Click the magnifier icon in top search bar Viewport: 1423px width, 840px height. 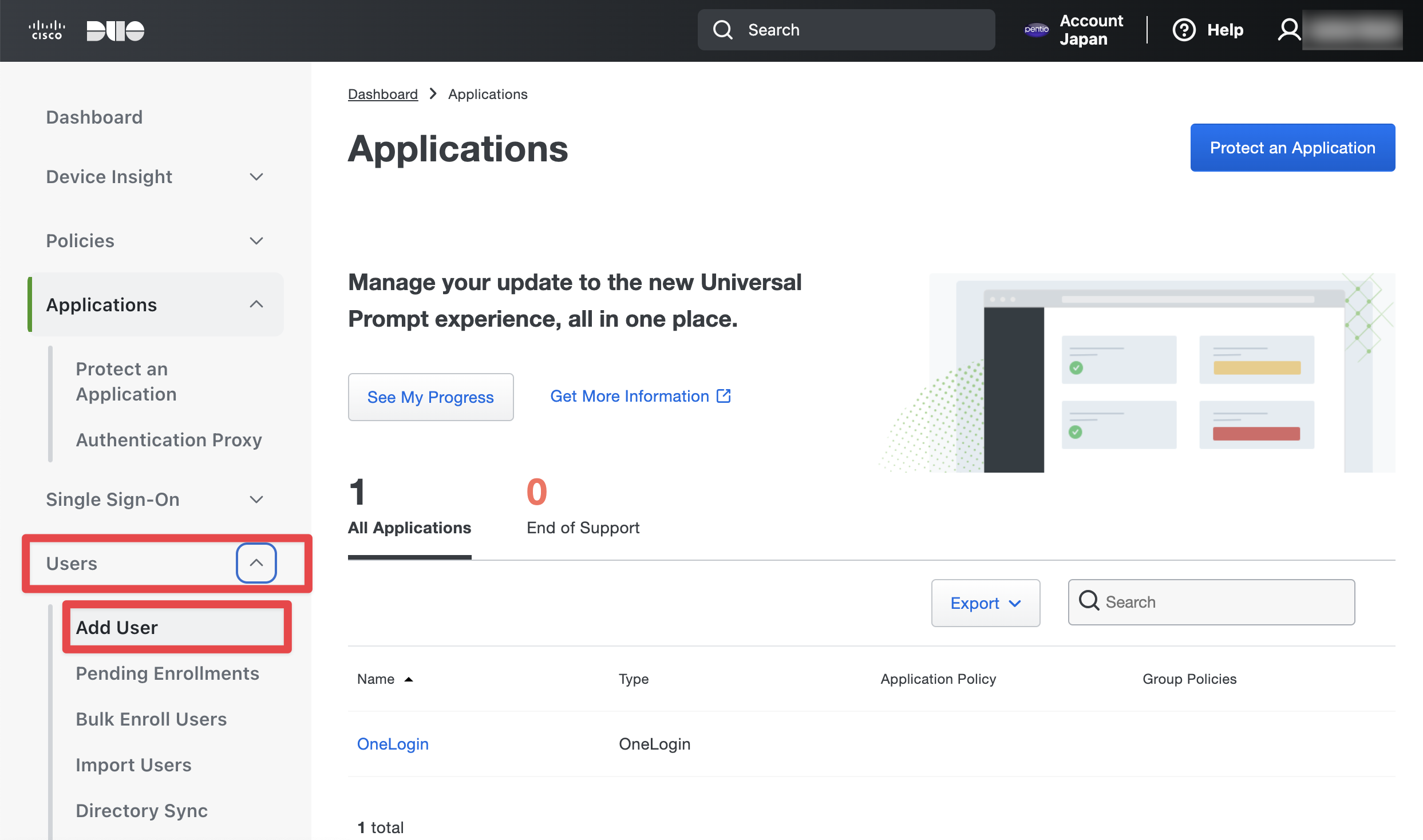(x=722, y=30)
